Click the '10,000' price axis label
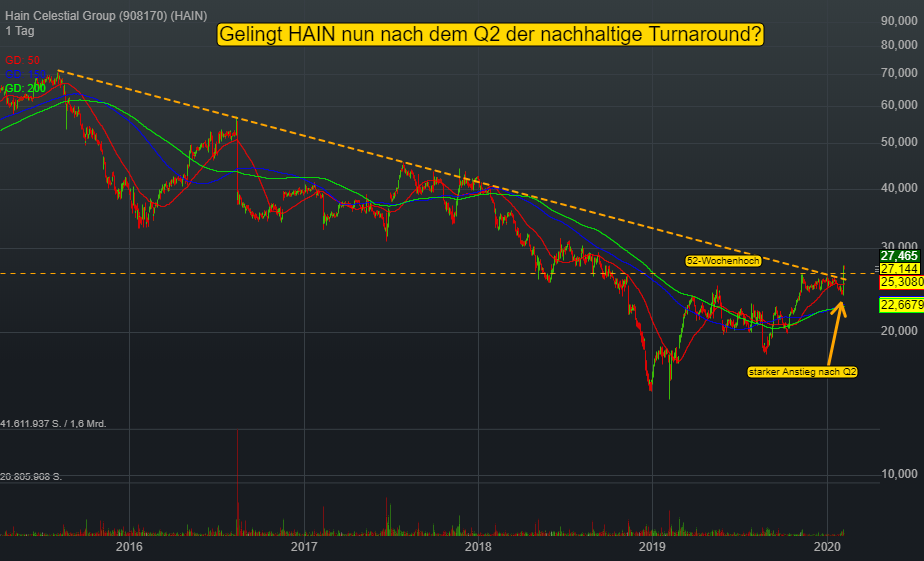The width and height of the screenshot is (924, 561). (899, 474)
